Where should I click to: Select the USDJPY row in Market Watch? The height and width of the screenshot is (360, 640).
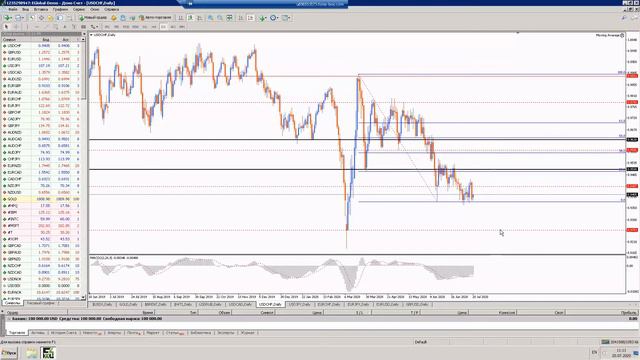(x=41, y=66)
